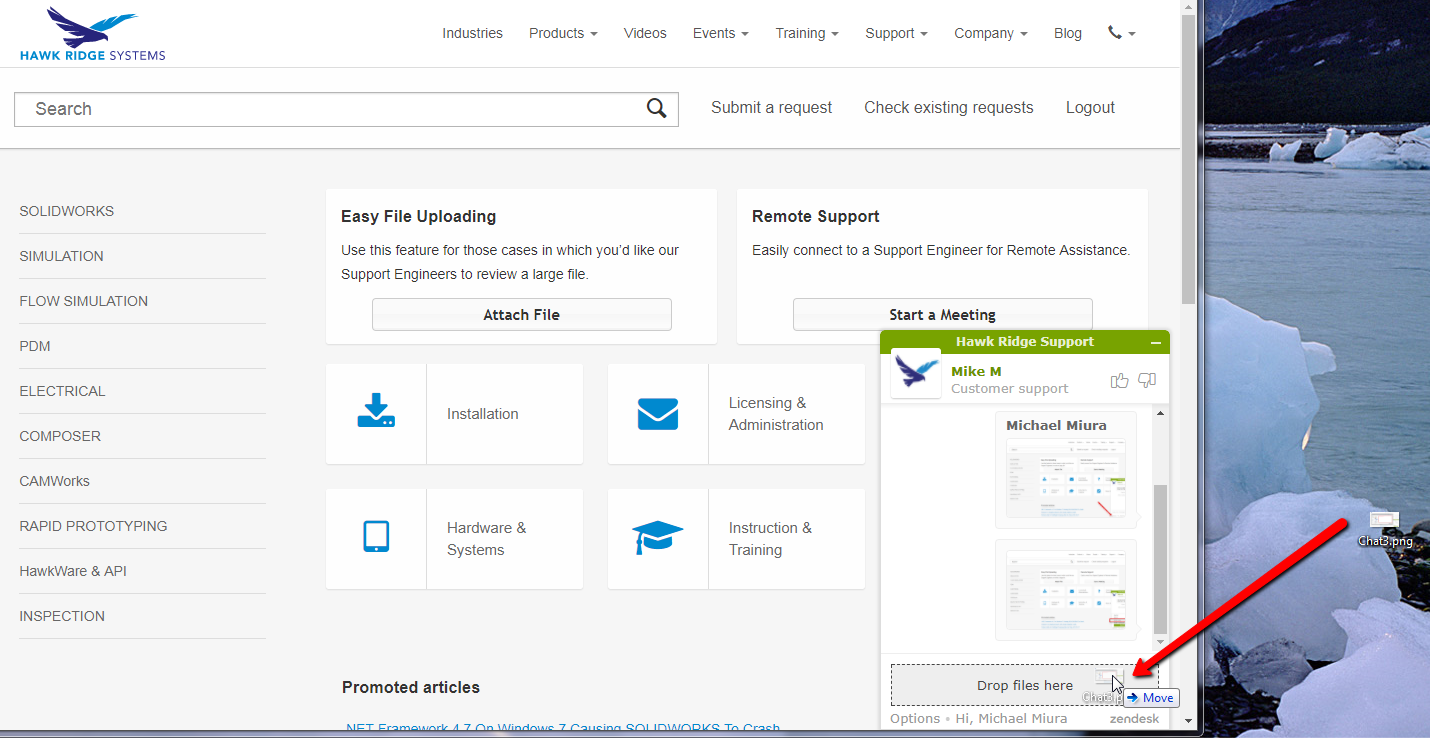The width and height of the screenshot is (1430, 738).
Task: Click the Hardware tablet icon
Action: tap(376, 537)
